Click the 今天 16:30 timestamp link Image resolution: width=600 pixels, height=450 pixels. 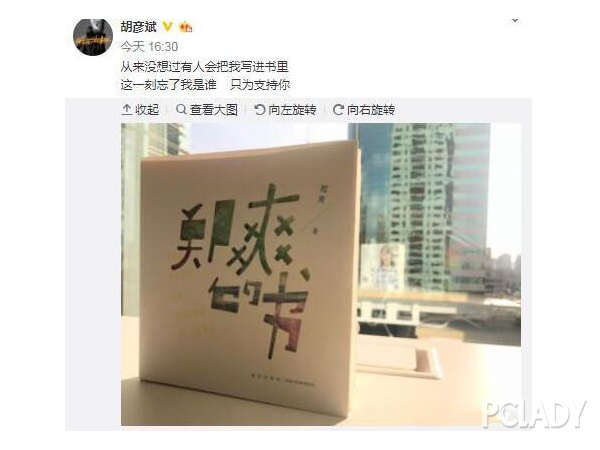[x=149, y=47]
